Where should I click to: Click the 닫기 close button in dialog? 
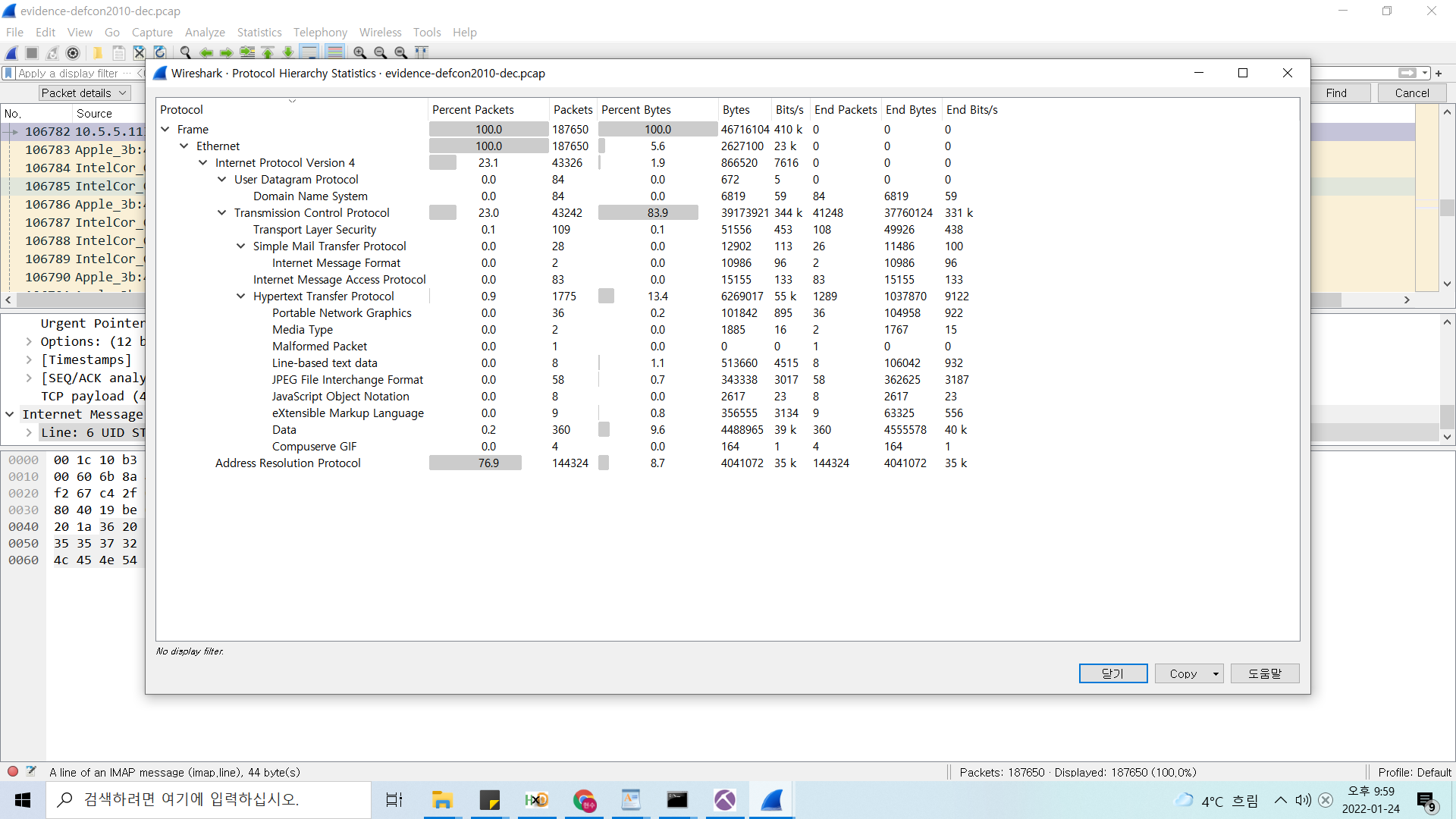pyautogui.click(x=1113, y=673)
